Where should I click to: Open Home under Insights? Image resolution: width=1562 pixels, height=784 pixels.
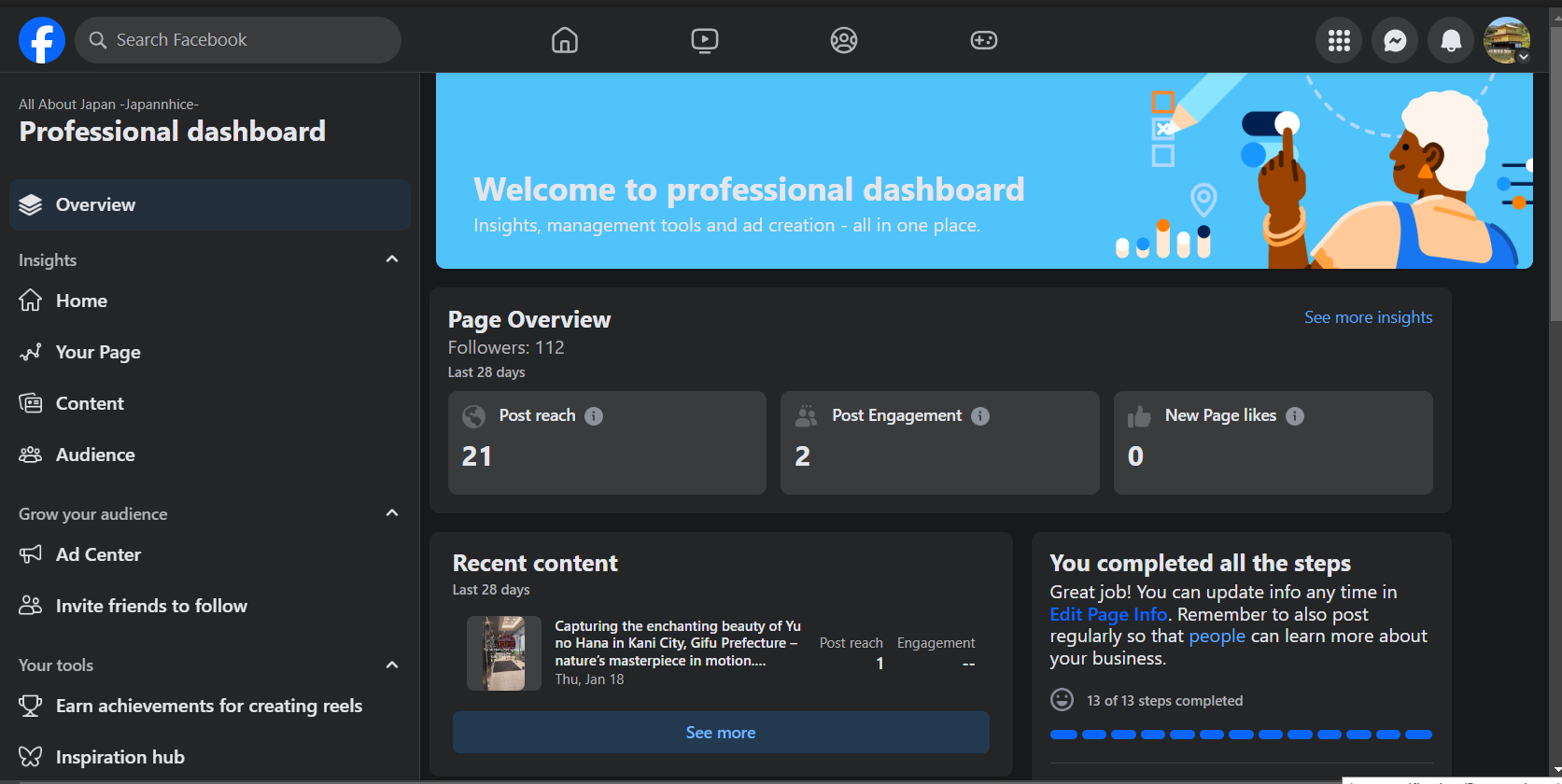pos(210,301)
